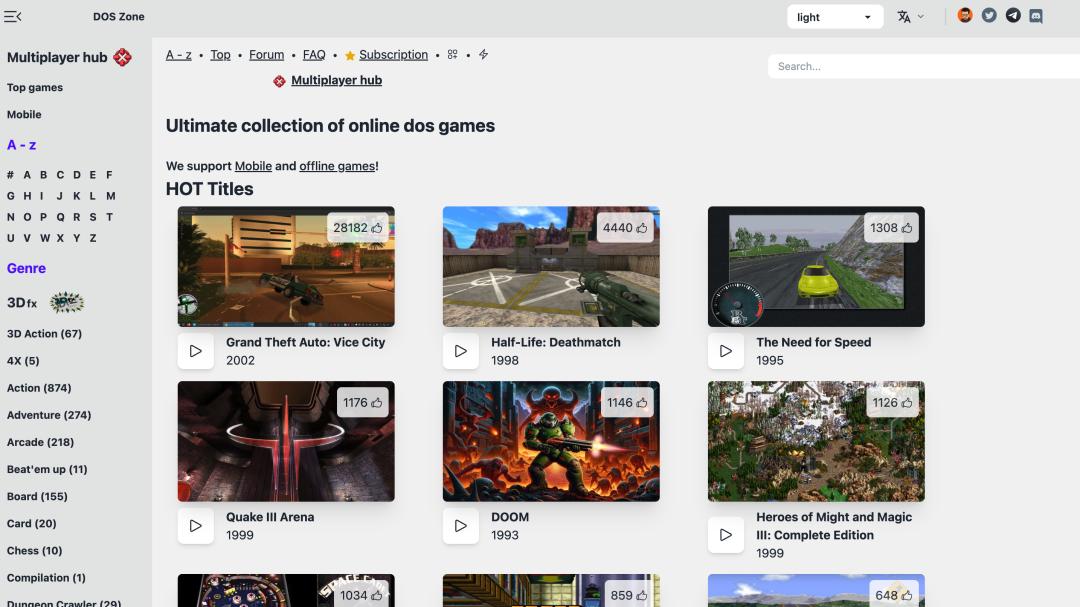The width and height of the screenshot is (1080, 607).
Task: Select genre Board (155)
Action: point(37,496)
